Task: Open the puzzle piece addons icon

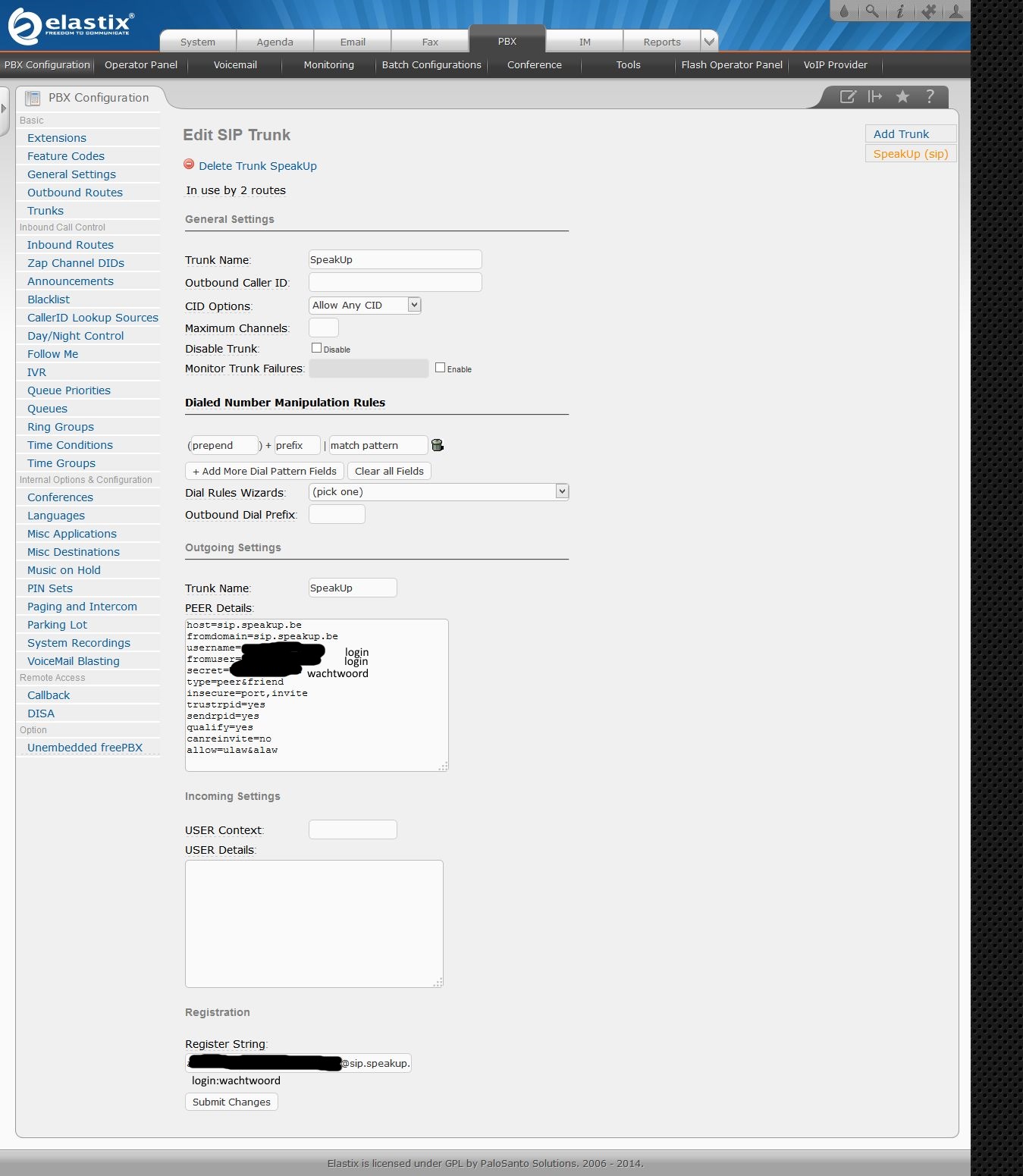Action: pos(928,11)
